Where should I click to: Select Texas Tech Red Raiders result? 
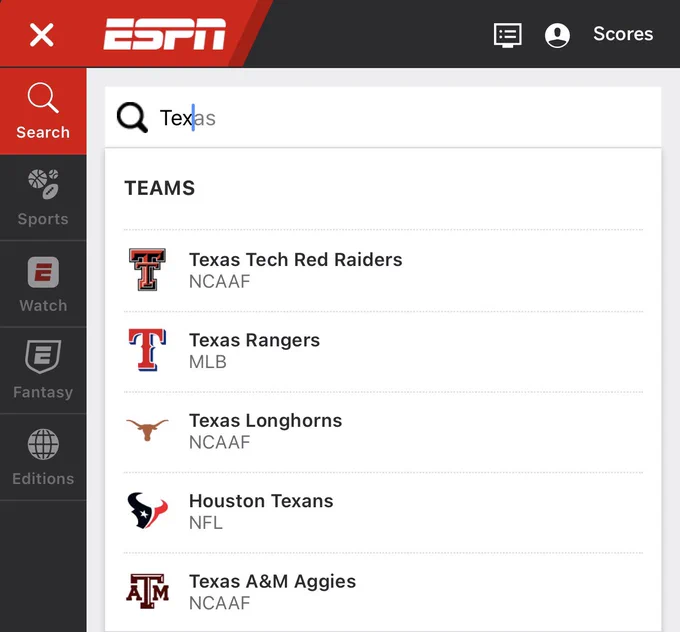point(383,270)
